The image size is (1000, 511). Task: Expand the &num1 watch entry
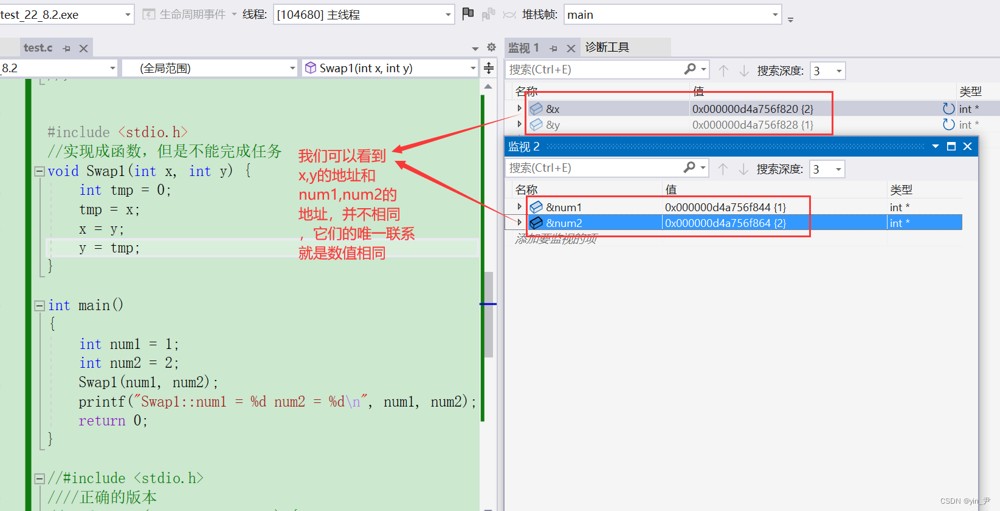tap(519, 207)
